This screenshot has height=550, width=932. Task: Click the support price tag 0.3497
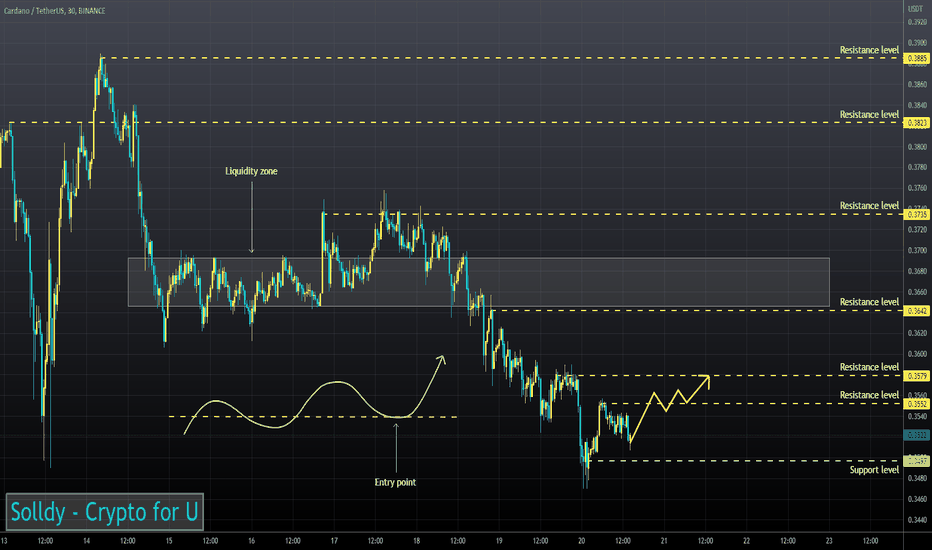pos(917,461)
